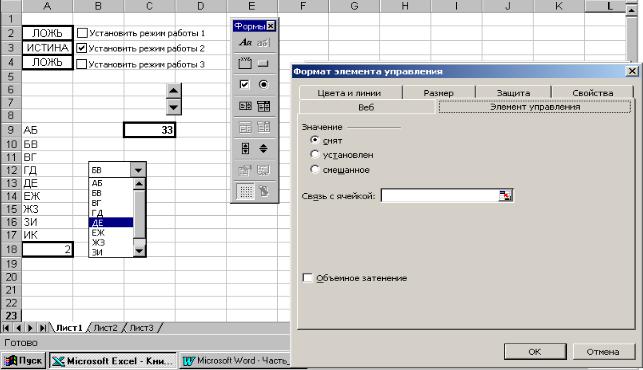Open the 'Веб' tab

tap(366, 107)
